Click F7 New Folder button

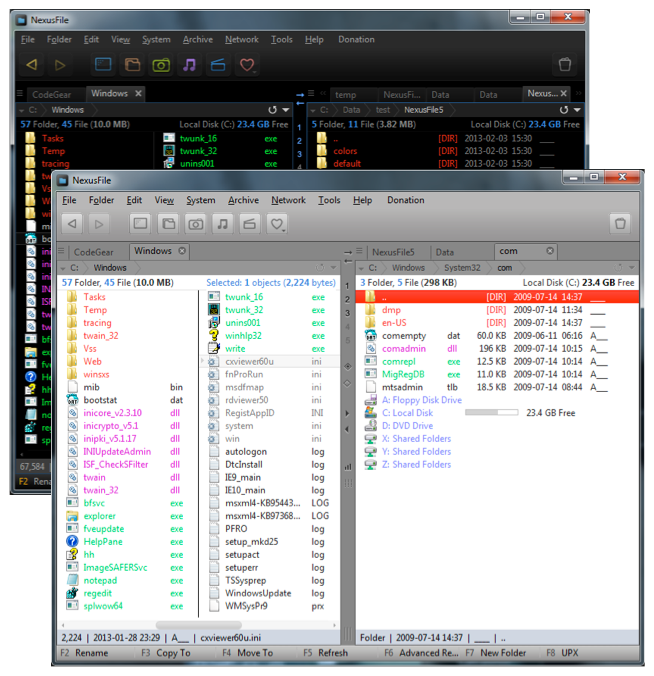click(496, 653)
